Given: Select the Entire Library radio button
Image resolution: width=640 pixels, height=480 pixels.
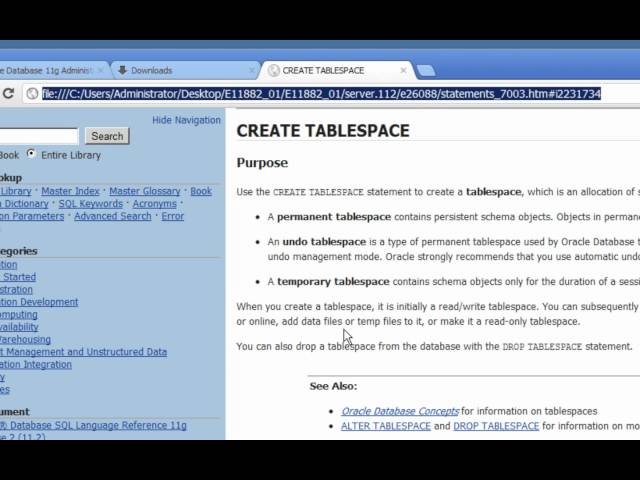Looking at the screenshot, I should point(31,154).
